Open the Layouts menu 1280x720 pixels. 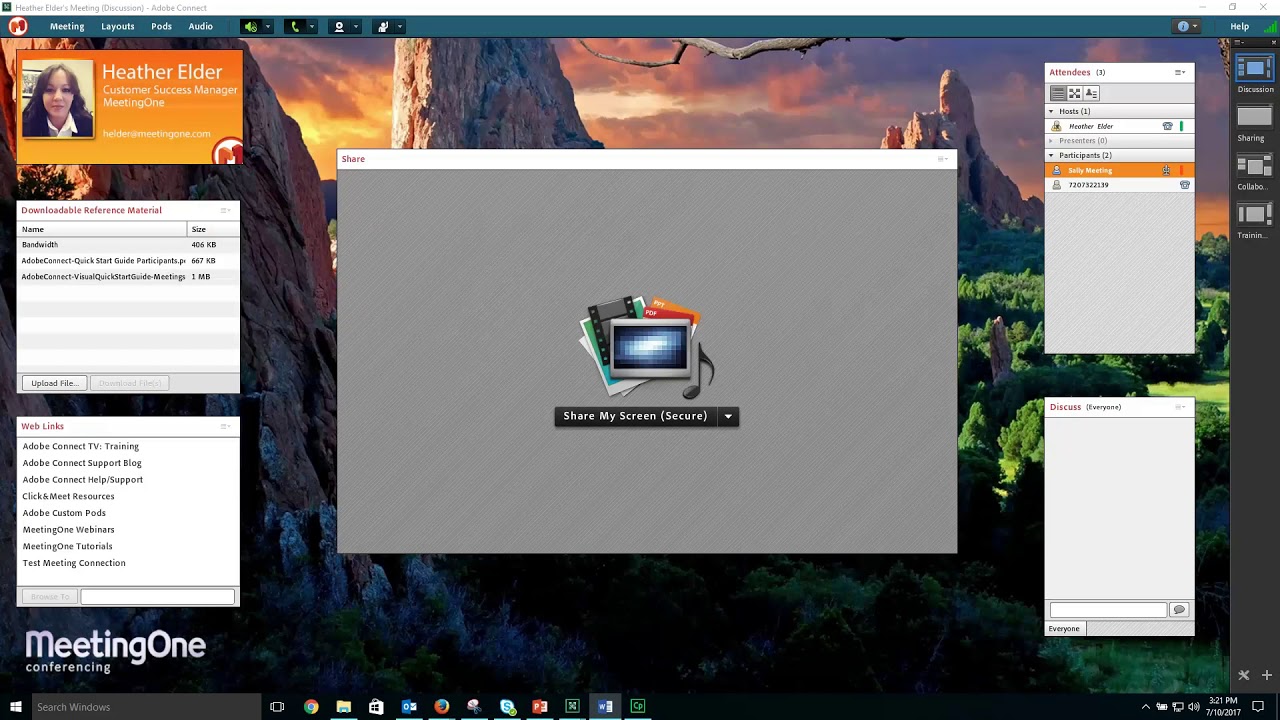(117, 27)
